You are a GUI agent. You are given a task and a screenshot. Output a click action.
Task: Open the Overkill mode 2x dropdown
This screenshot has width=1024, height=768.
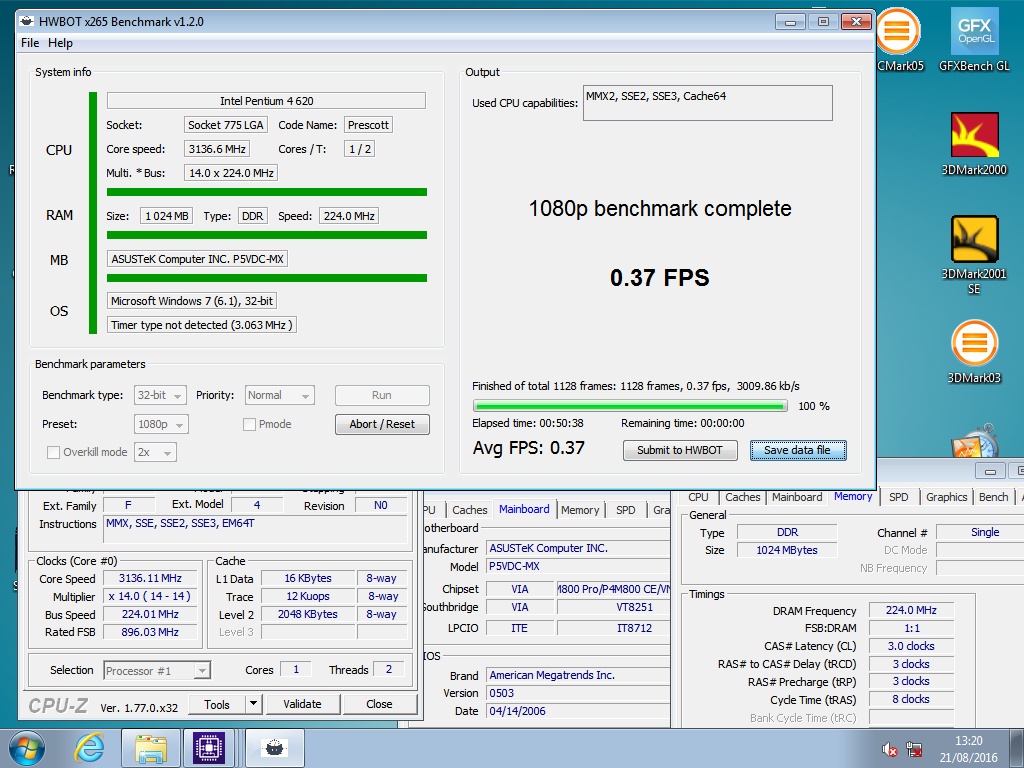tap(155, 452)
